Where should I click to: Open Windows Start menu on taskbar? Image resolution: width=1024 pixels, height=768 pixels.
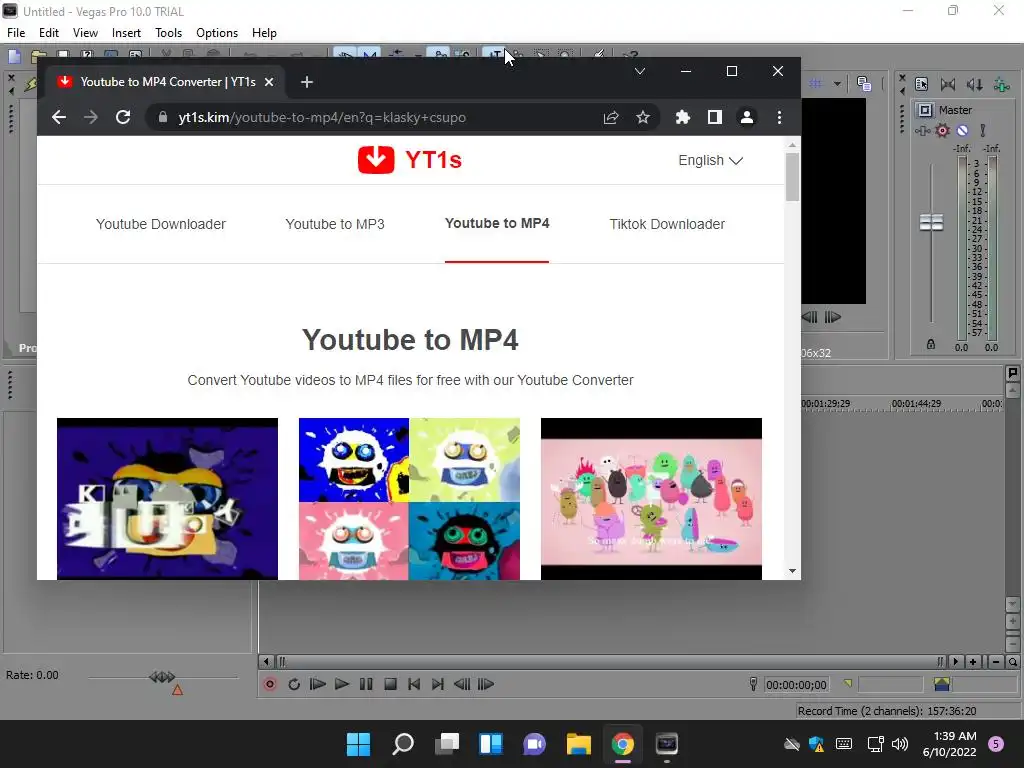click(358, 744)
